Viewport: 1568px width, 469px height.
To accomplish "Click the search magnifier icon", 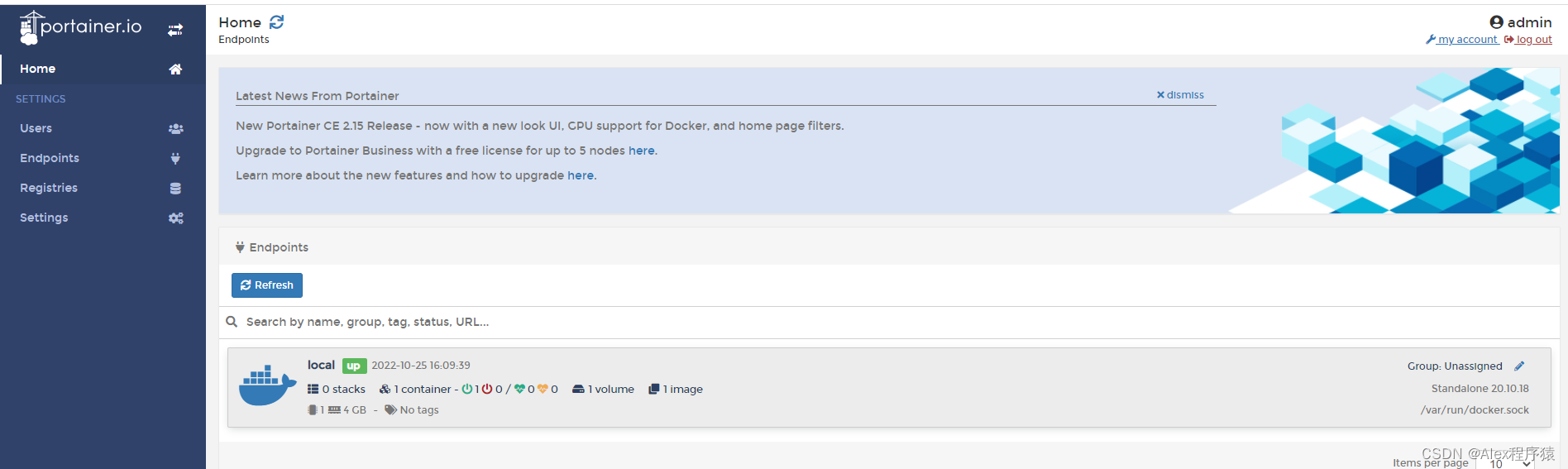I will tap(232, 322).
